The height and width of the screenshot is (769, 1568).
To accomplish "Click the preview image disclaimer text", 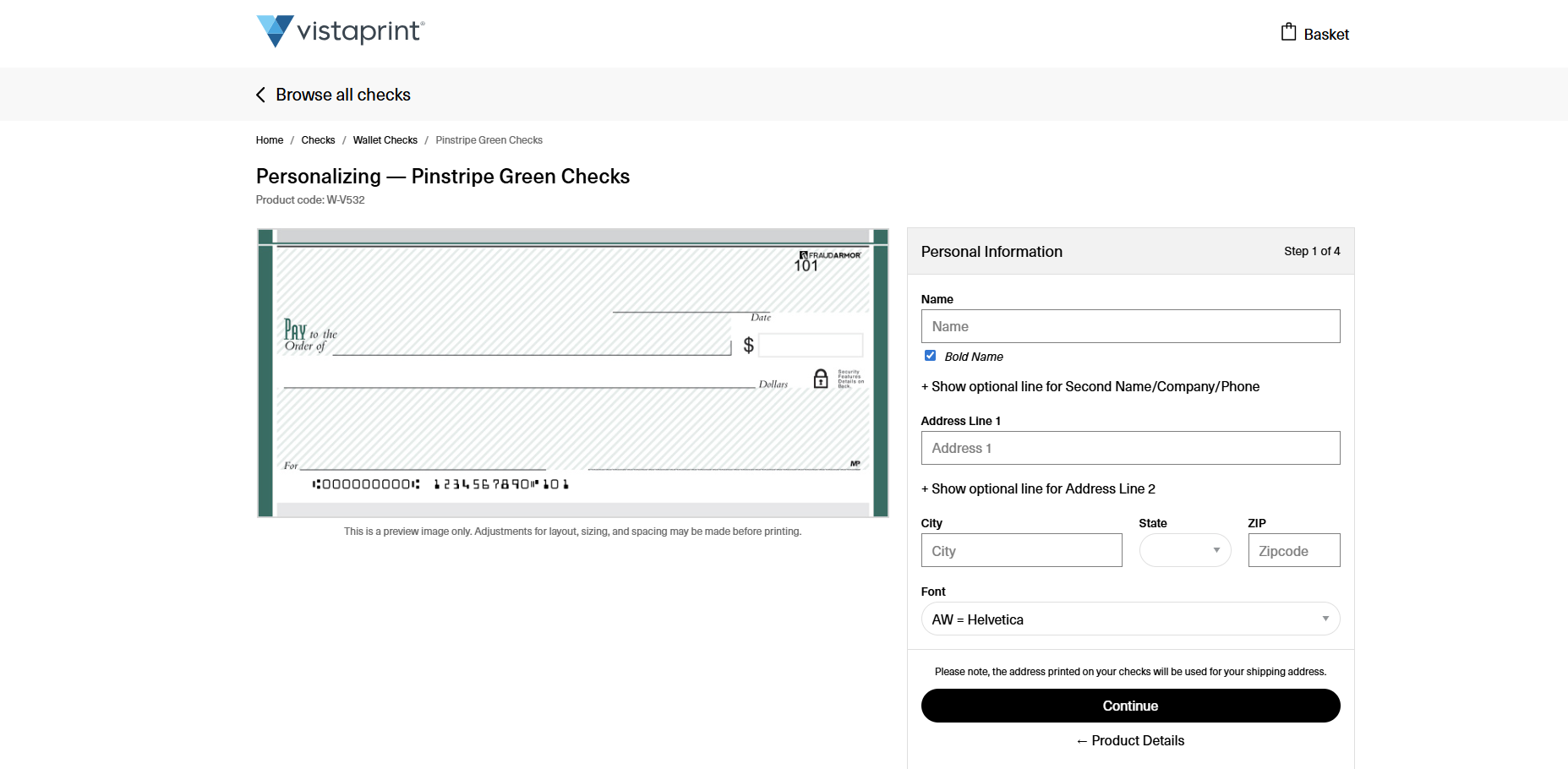I will [572, 532].
